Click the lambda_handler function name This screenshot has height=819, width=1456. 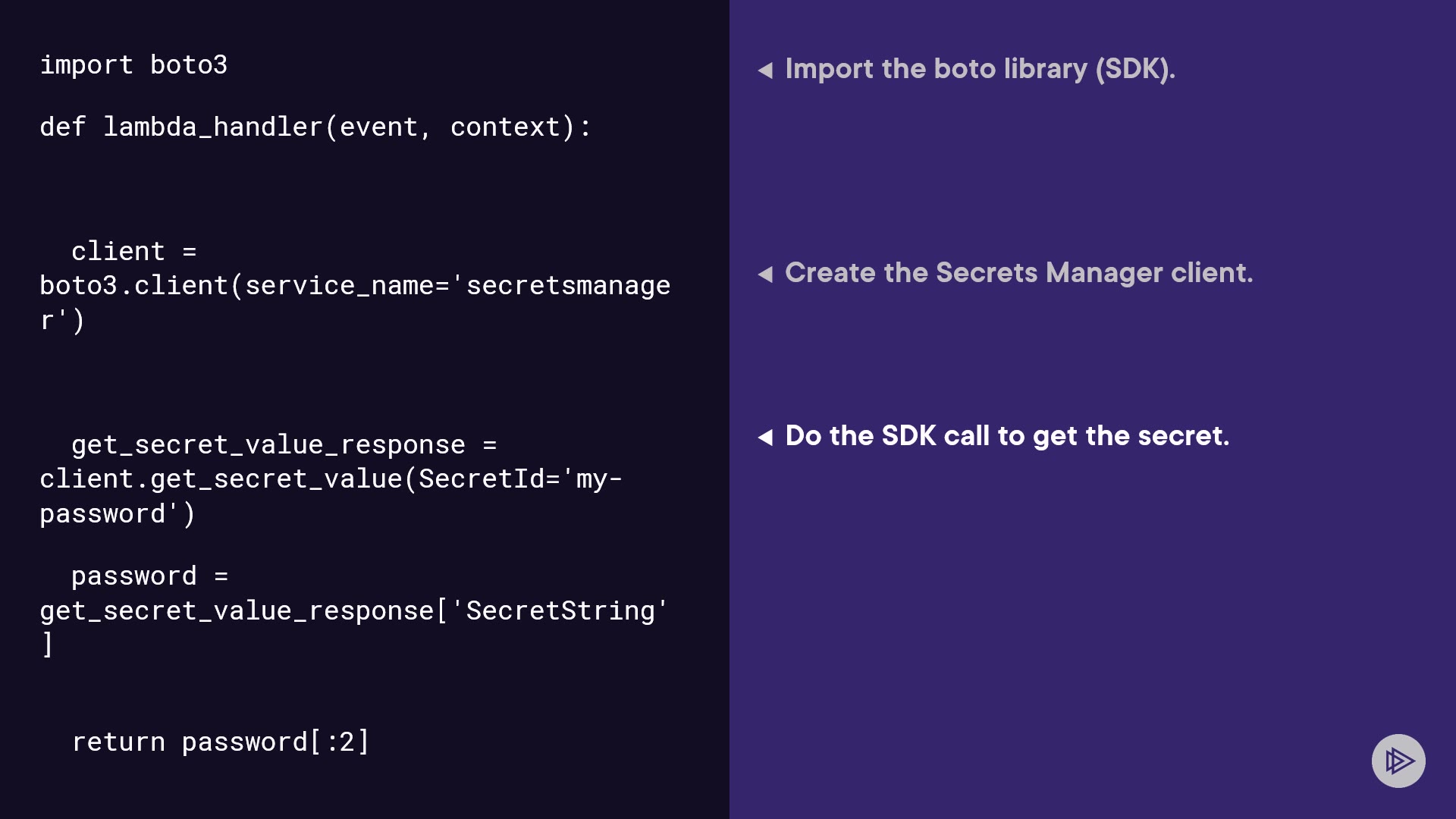coord(213,127)
